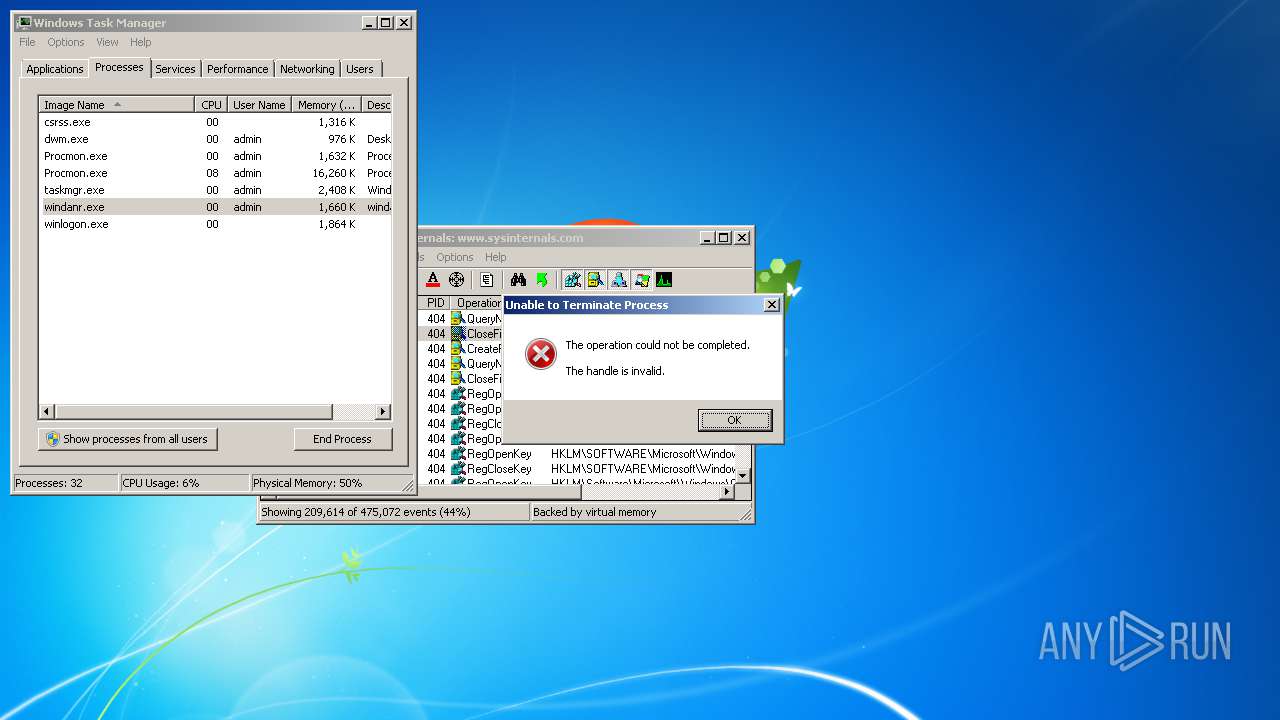This screenshot has width=1280, height=720.
Task: Click the RegCloseKey operation text in Process Monitor
Action: pos(499,469)
